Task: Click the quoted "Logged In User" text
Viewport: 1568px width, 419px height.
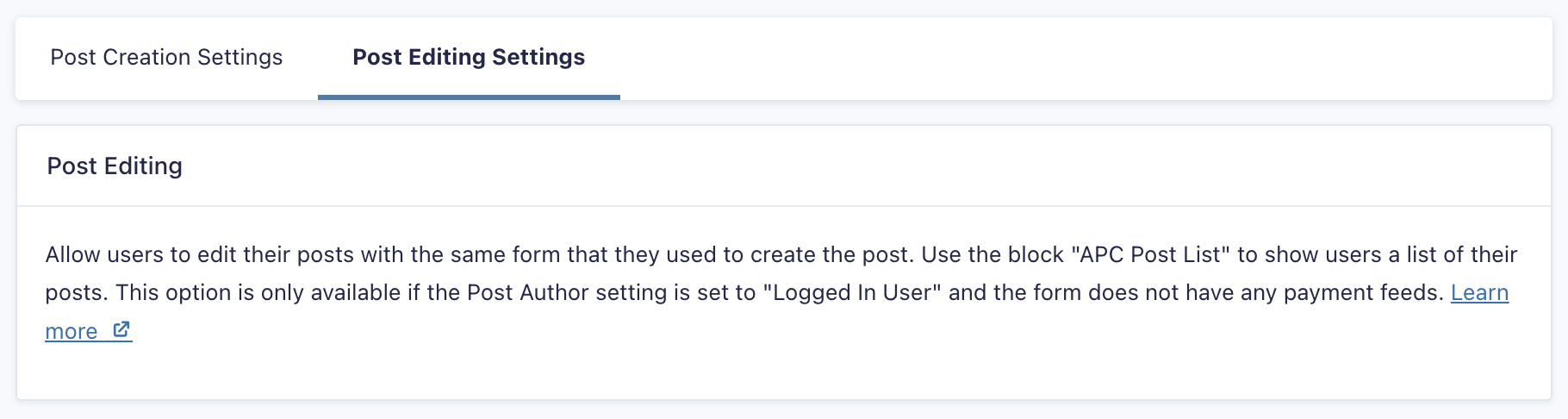Action: [852, 293]
